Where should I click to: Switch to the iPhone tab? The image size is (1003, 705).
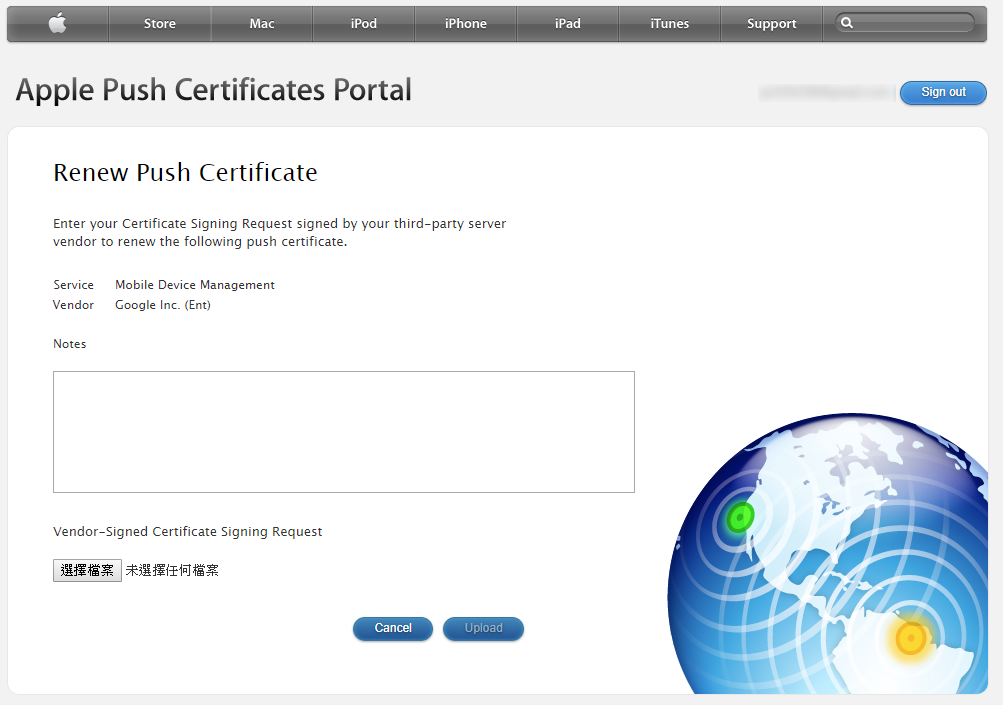coord(465,22)
